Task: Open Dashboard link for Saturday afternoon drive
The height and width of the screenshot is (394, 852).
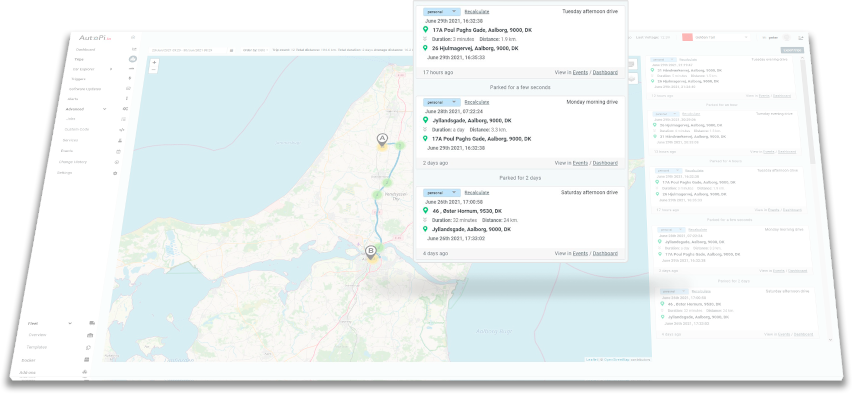Action: click(x=605, y=253)
